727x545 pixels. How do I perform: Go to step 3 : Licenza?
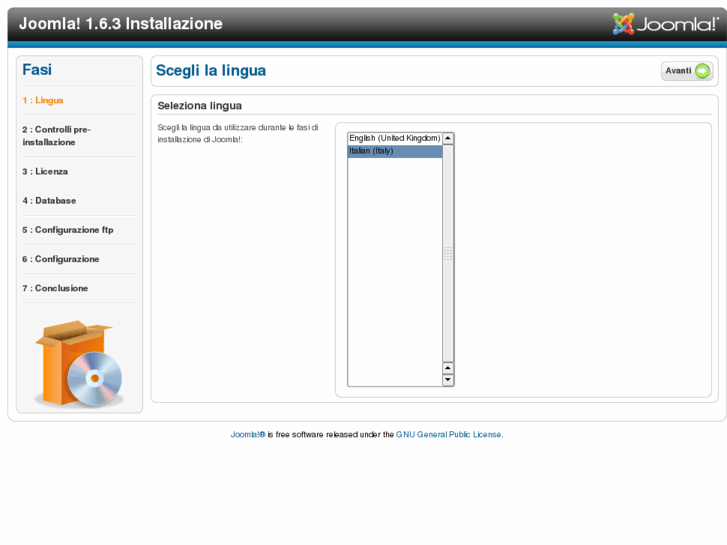(x=45, y=172)
